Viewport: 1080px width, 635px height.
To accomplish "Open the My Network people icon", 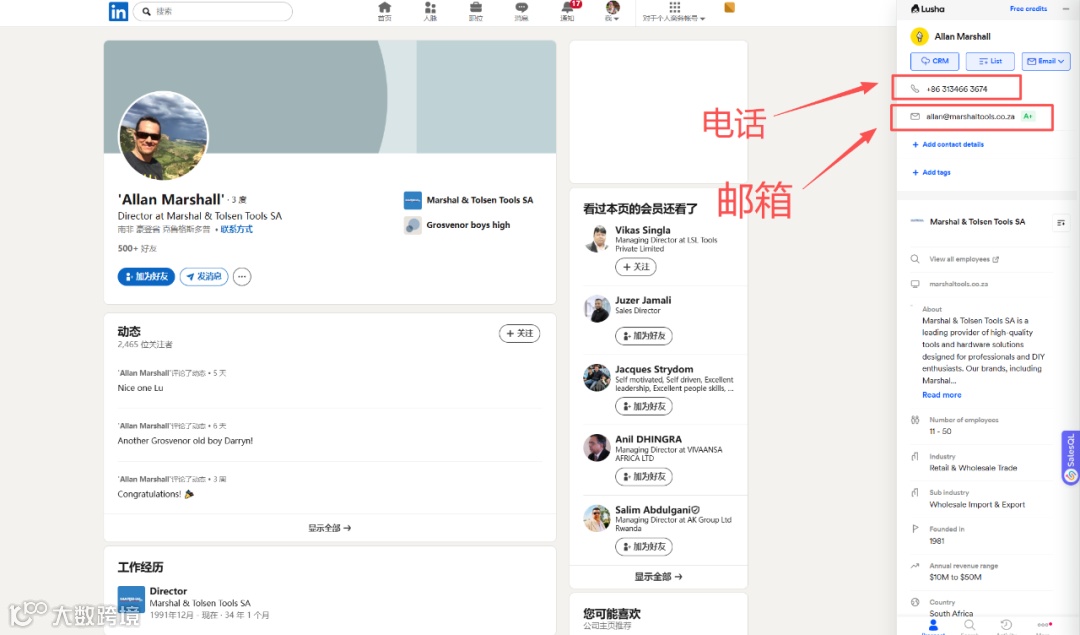I will (x=430, y=11).
